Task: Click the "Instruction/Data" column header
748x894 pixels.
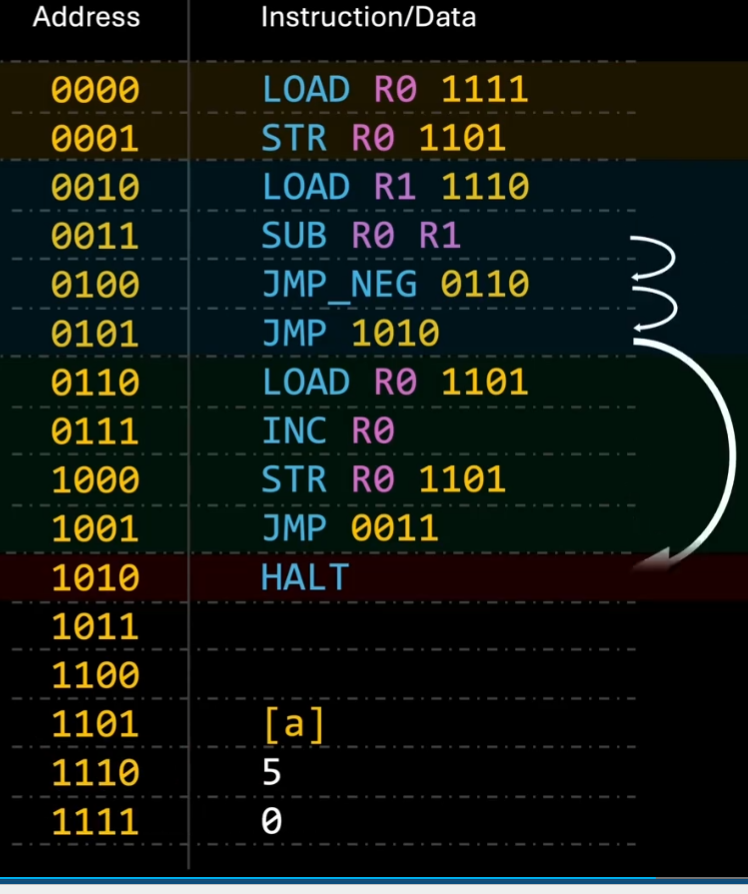Action: point(368,17)
